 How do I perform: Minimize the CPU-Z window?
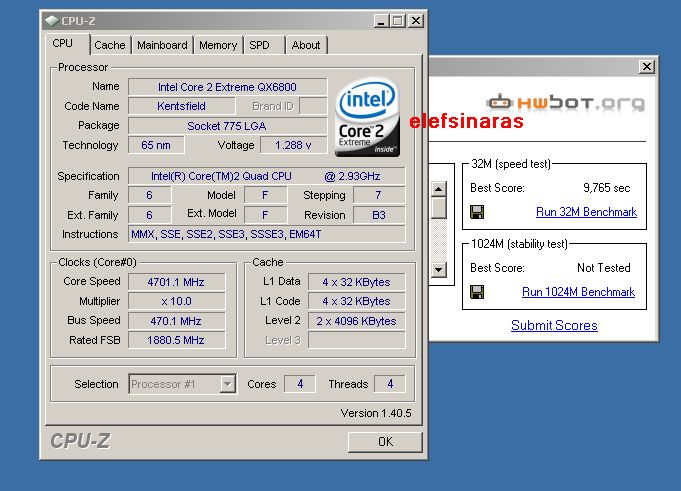[381, 20]
